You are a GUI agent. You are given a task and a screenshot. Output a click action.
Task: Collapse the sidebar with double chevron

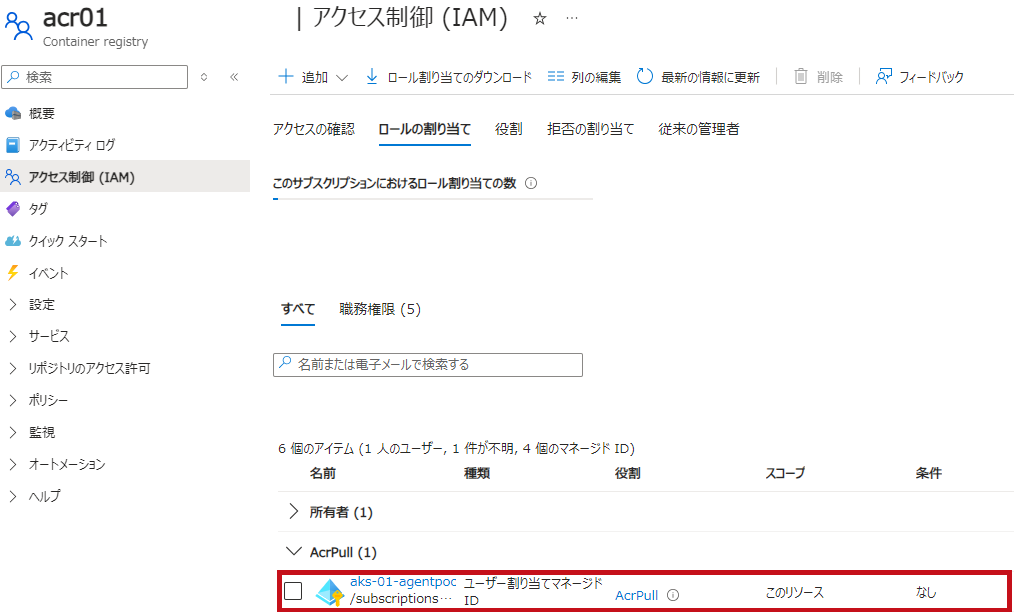tap(234, 77)
